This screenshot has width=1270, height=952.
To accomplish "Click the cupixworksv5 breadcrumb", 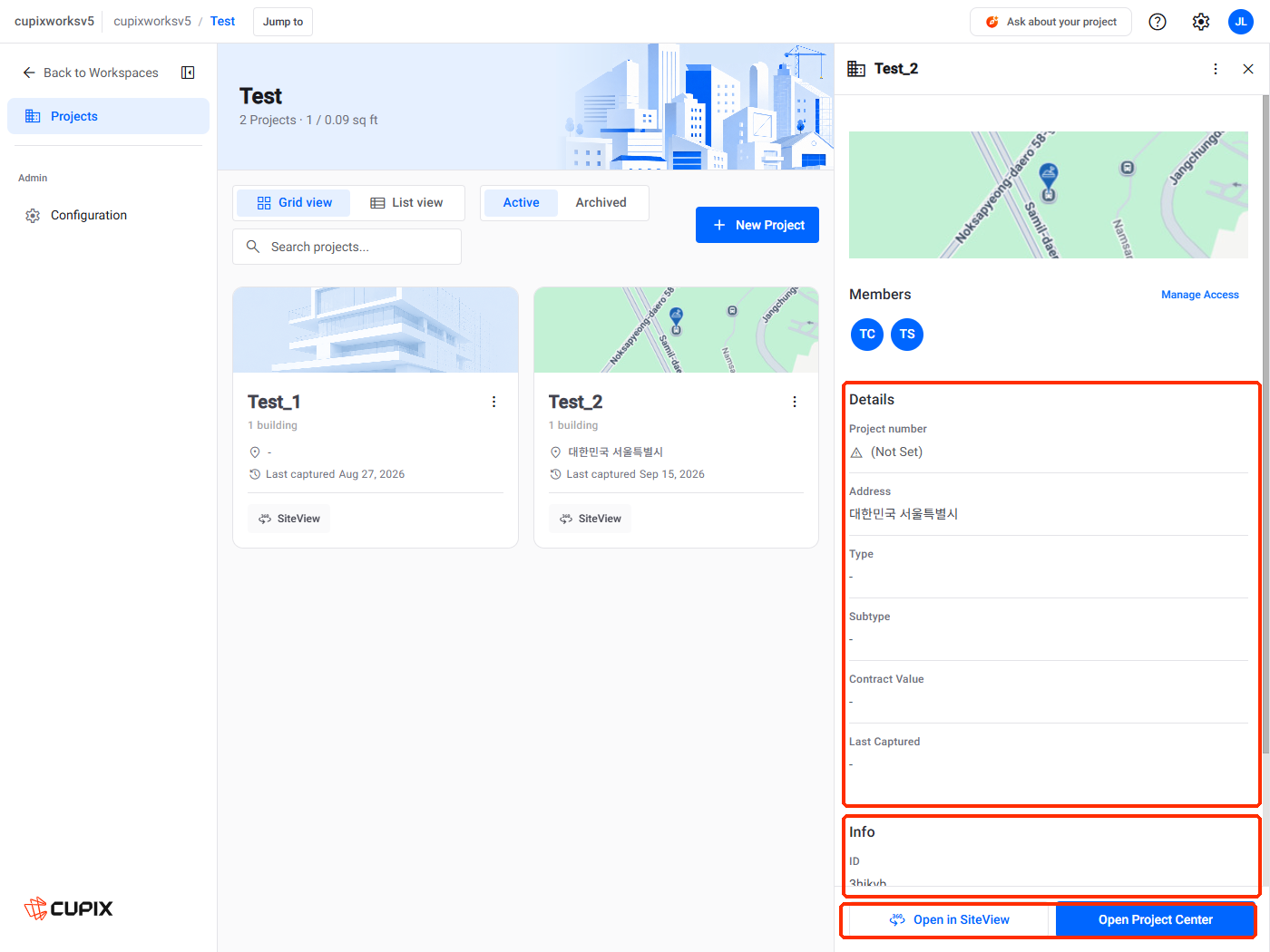I will tap(152, 21).
